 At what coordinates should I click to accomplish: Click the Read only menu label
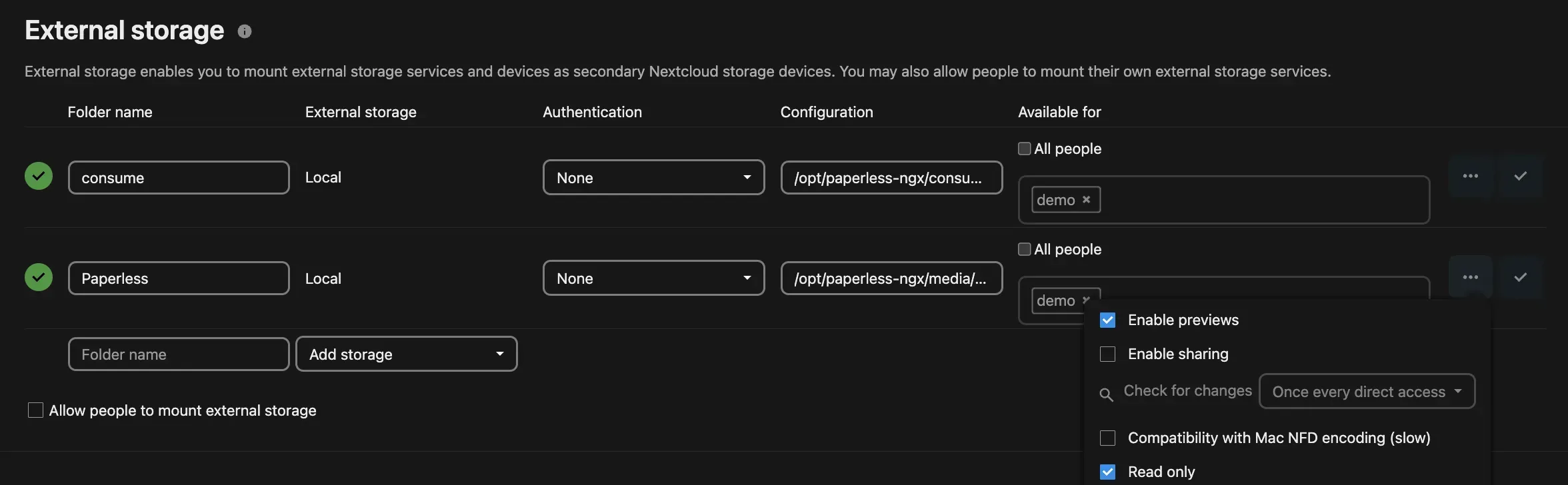[1161, 472]
